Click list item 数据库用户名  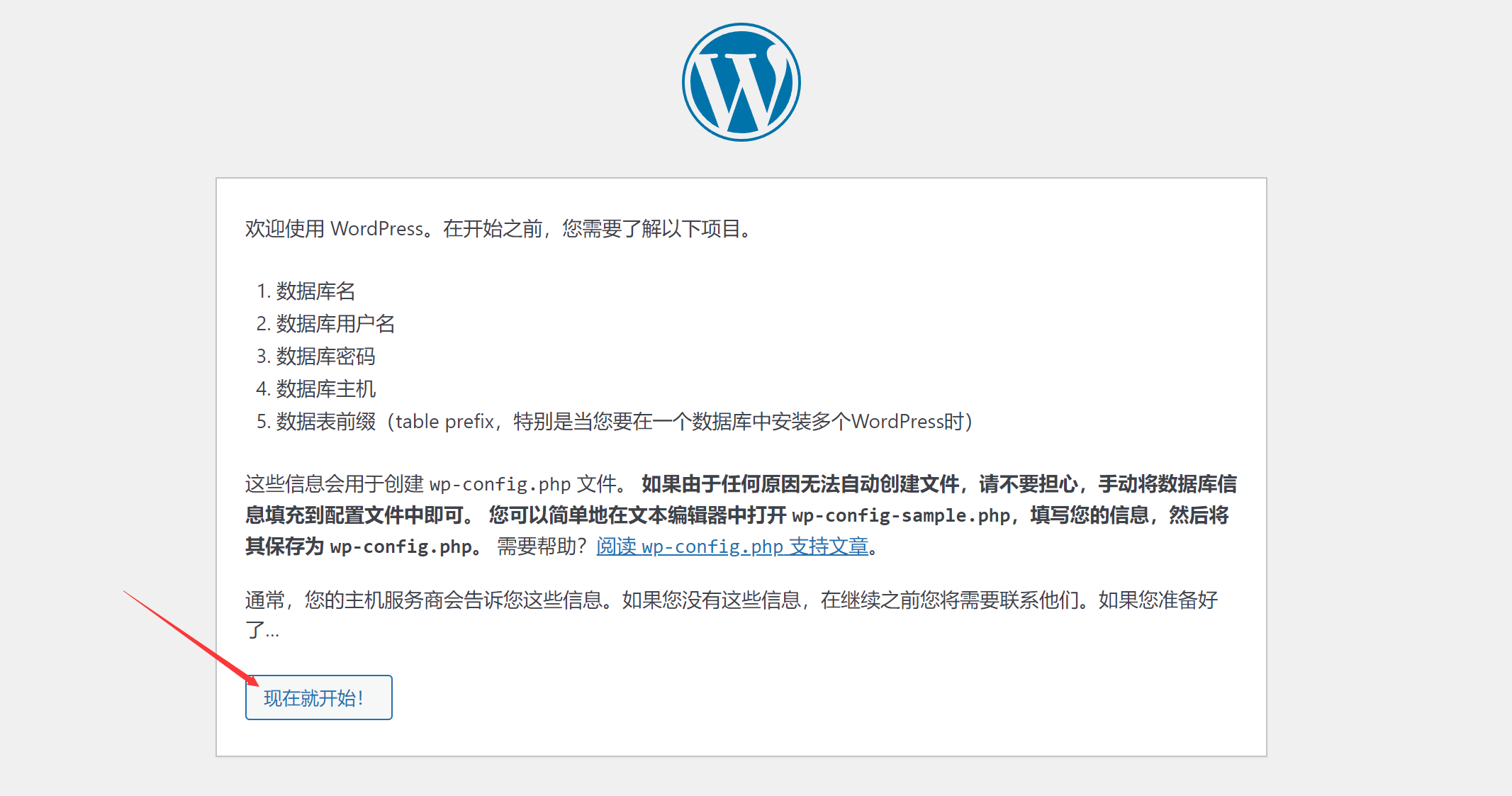(x=335, y=324)
